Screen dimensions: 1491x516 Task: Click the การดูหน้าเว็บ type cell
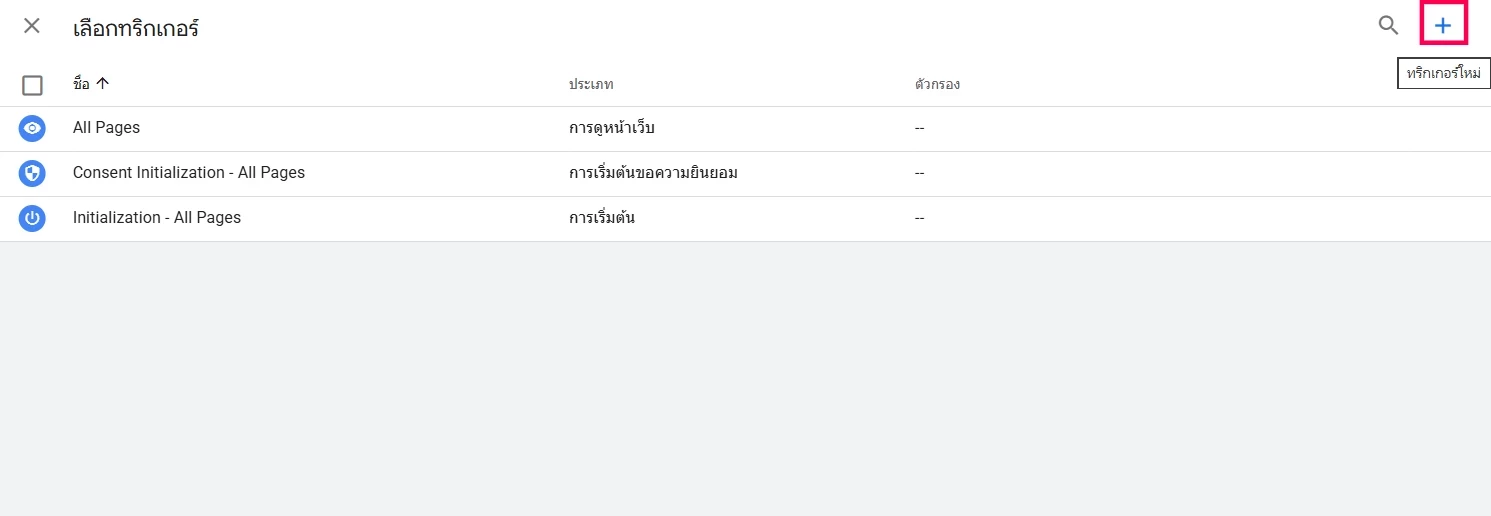click(x=612, y=128)
